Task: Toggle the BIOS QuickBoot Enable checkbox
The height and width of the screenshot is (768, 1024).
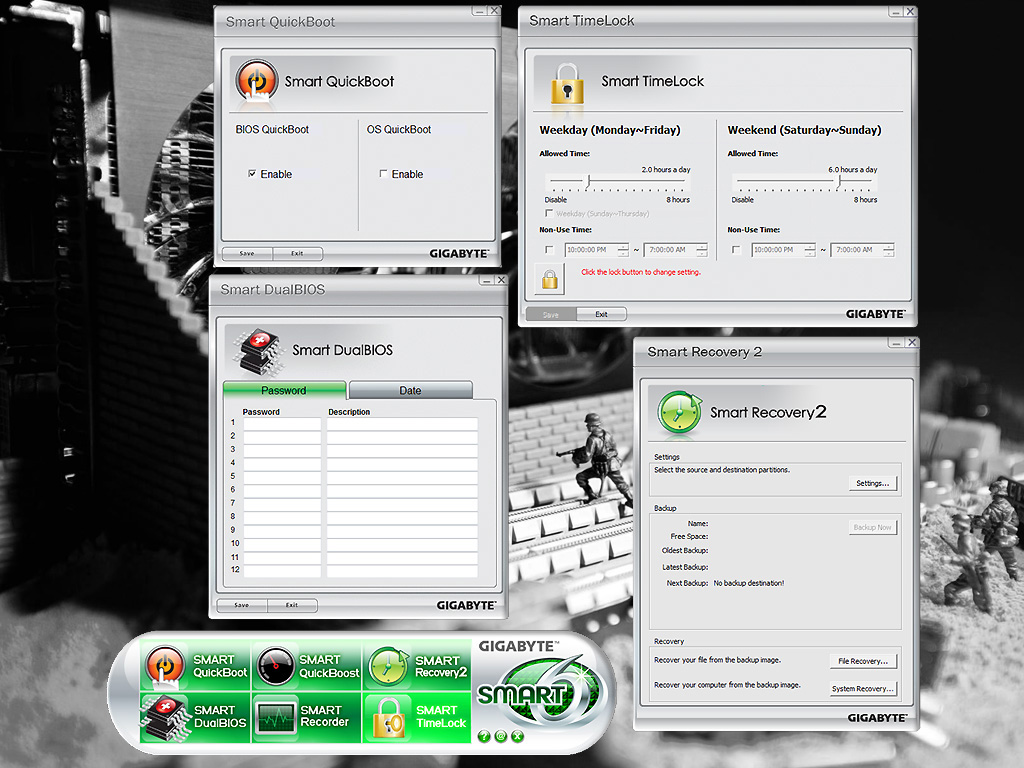Action: 252,174
